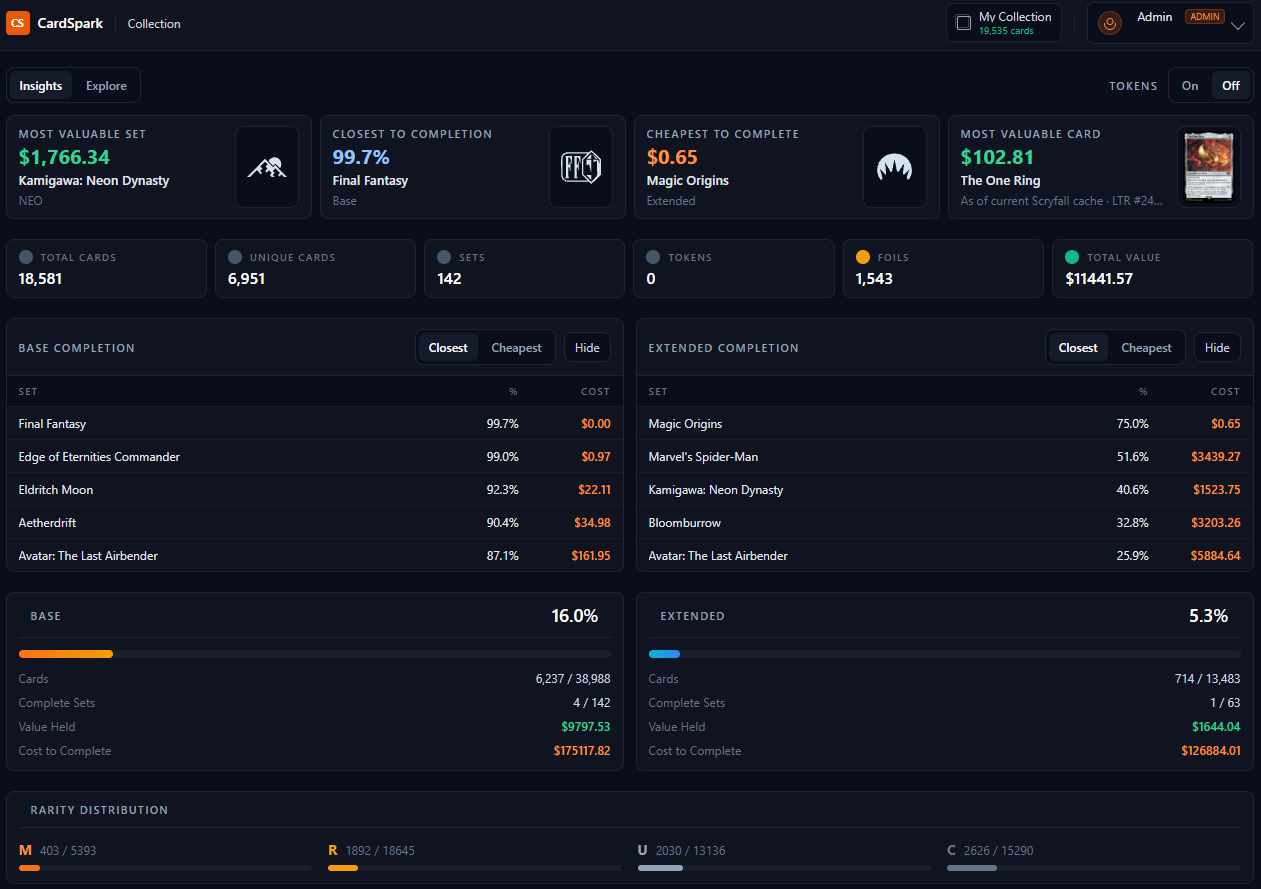This screenshot has width=1261, height=889.
Task: Open The One Ring card thumbnail
Action: pyautogui.click(x=1209, y=167)
